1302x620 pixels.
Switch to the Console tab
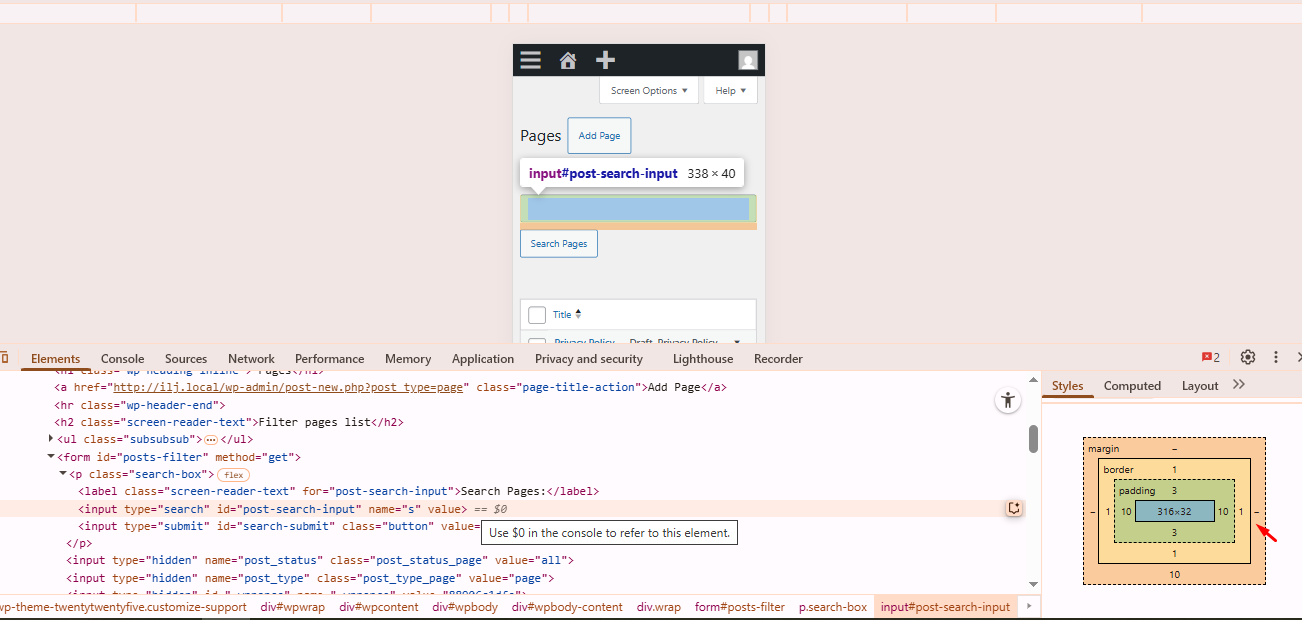[123, 358]
